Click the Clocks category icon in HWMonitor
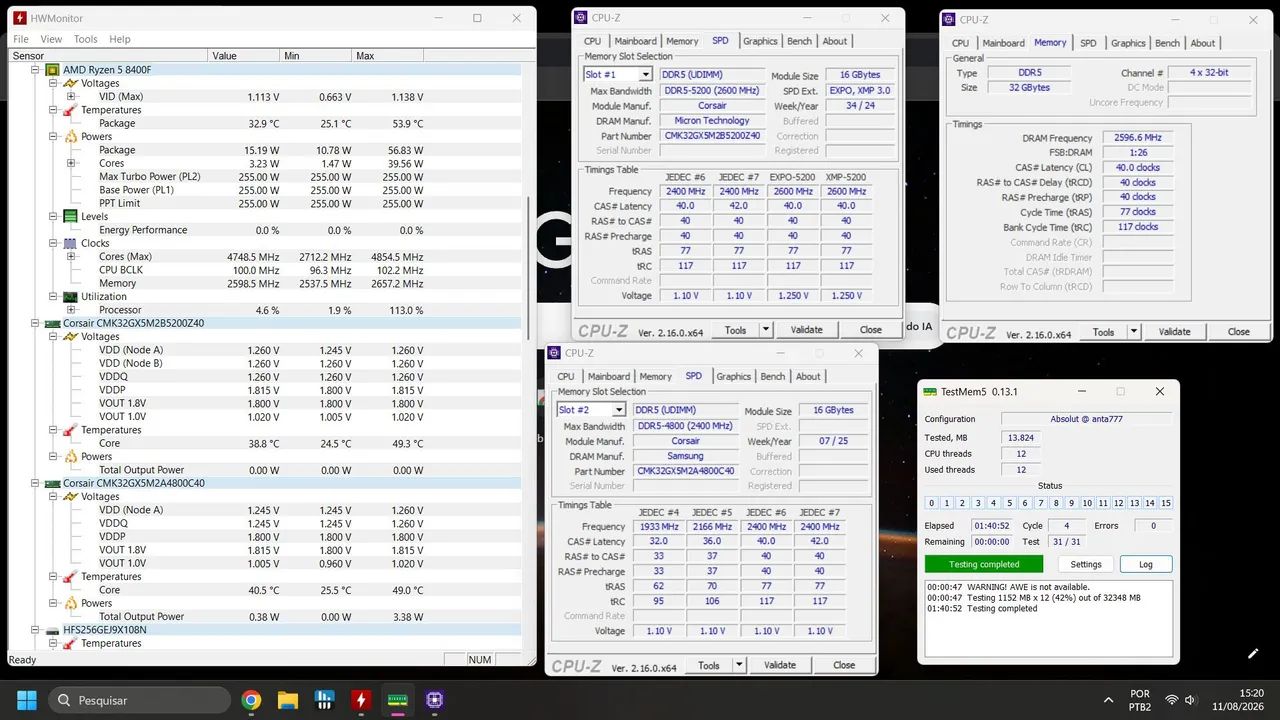The width and height of the screenshot is (1280, 720). [70, 243]
